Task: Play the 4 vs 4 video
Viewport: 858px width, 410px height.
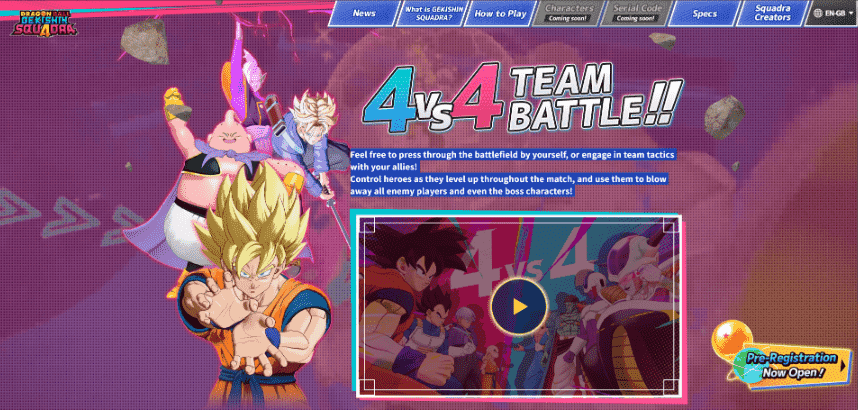Action: point(519,306)
